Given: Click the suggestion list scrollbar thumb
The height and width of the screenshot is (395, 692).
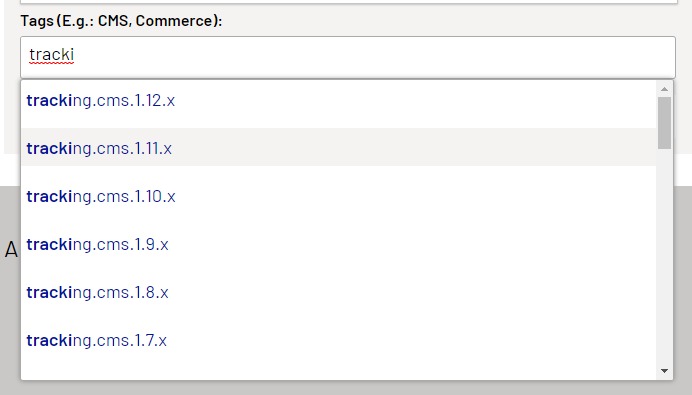Looking at the screenshot, I should [x=664, y=123].
